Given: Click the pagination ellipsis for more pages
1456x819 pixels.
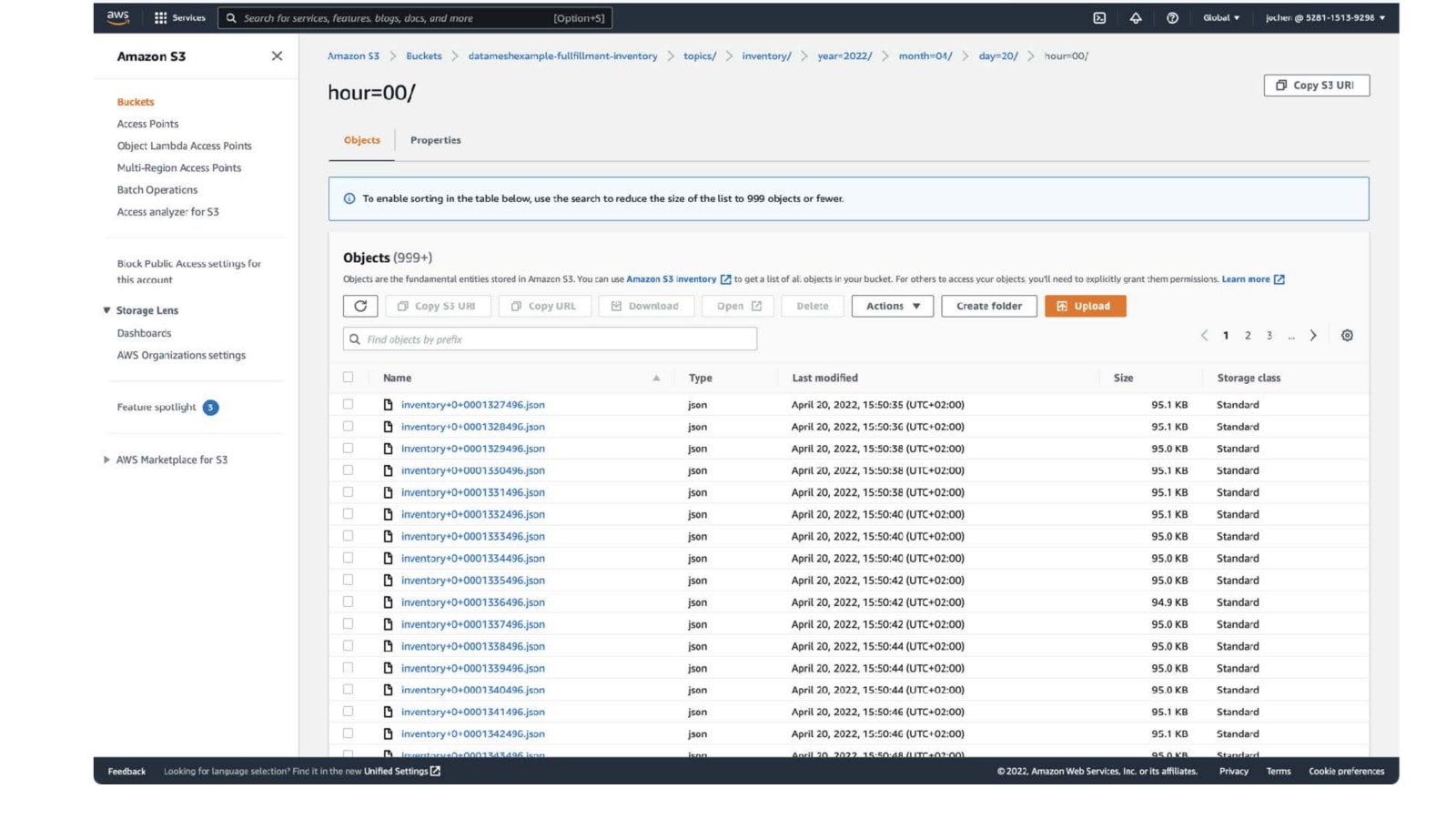Looking at the screenshot, I should (1291, 336).
